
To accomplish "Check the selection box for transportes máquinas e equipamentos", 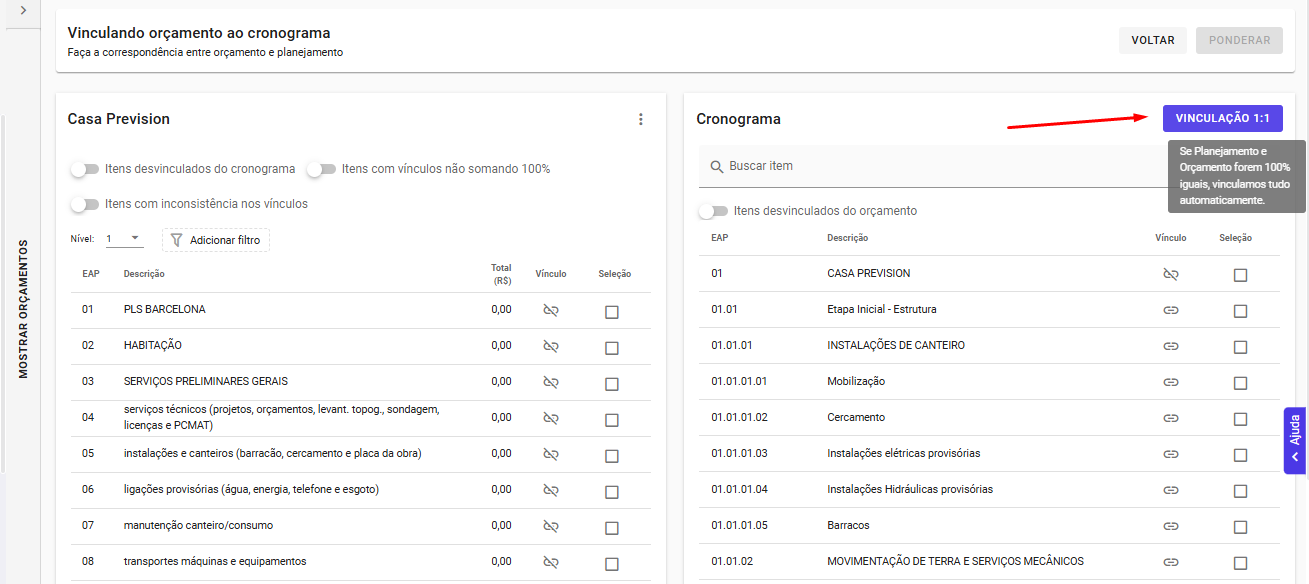I will 612,564.
